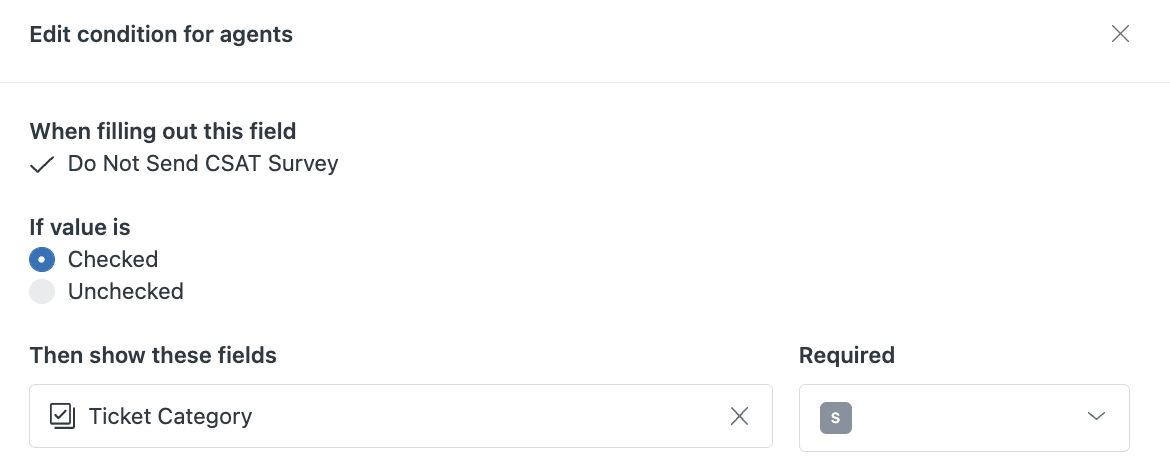The width and height of the screenshot is (1170, 468).
Task: Click the Checked option label text
Action: point(113,260)
